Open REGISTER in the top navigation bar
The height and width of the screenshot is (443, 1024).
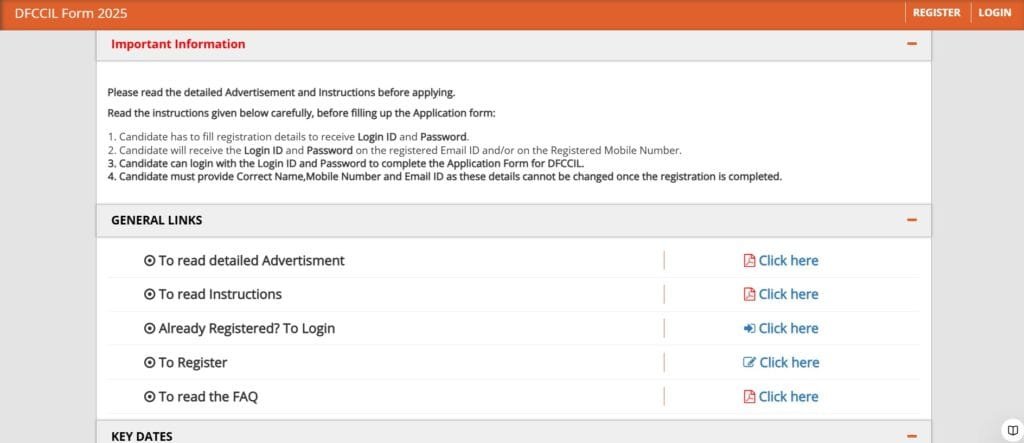click(x=936, y=13)
